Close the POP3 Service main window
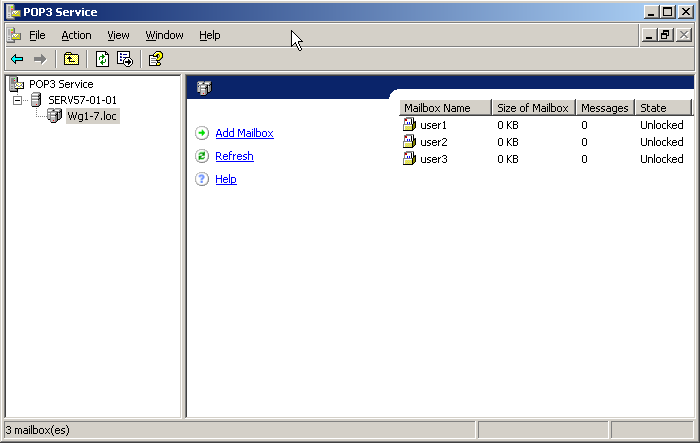700x443 pixels. click(x=685, y=12)
